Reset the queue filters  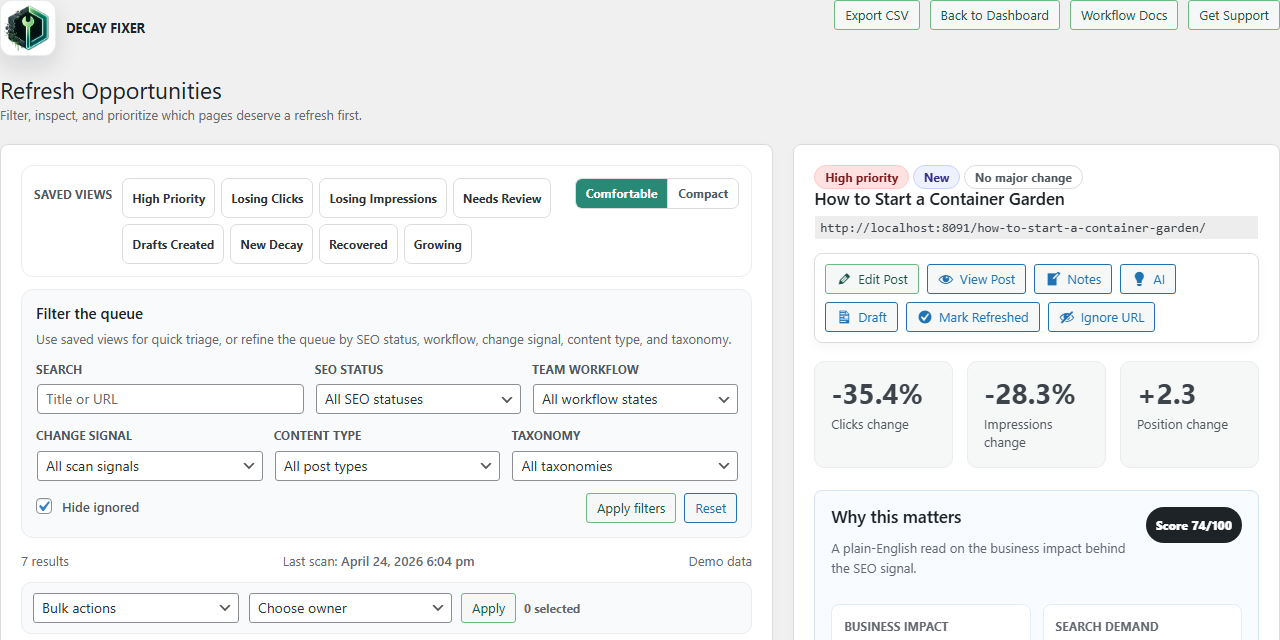[711, 508]
